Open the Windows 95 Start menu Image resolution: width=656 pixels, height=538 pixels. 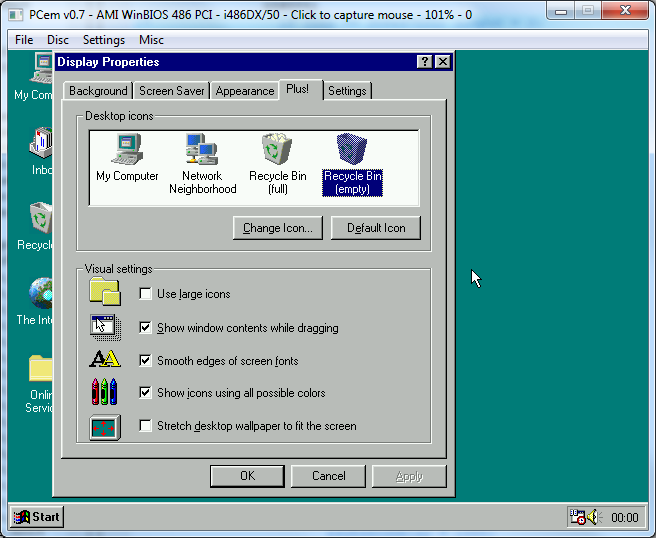[37, 517]
